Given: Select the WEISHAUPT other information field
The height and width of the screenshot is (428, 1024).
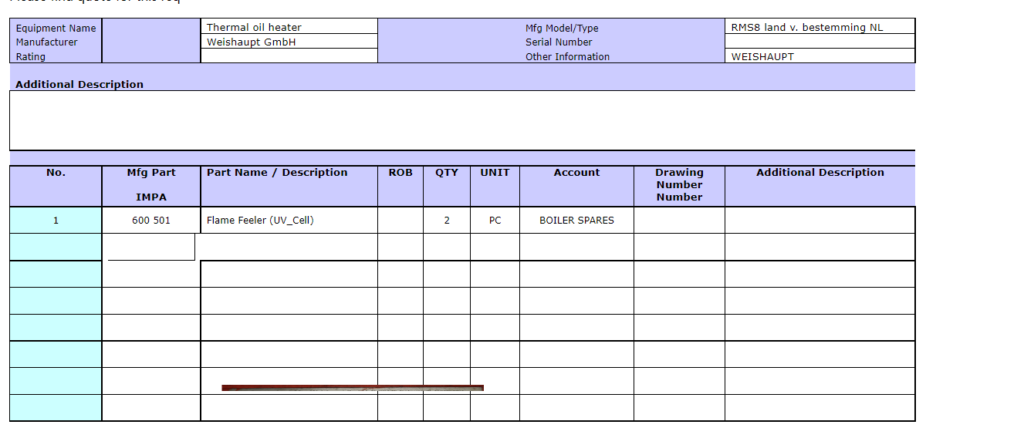Looking at the screenshot, I should 819,57.
